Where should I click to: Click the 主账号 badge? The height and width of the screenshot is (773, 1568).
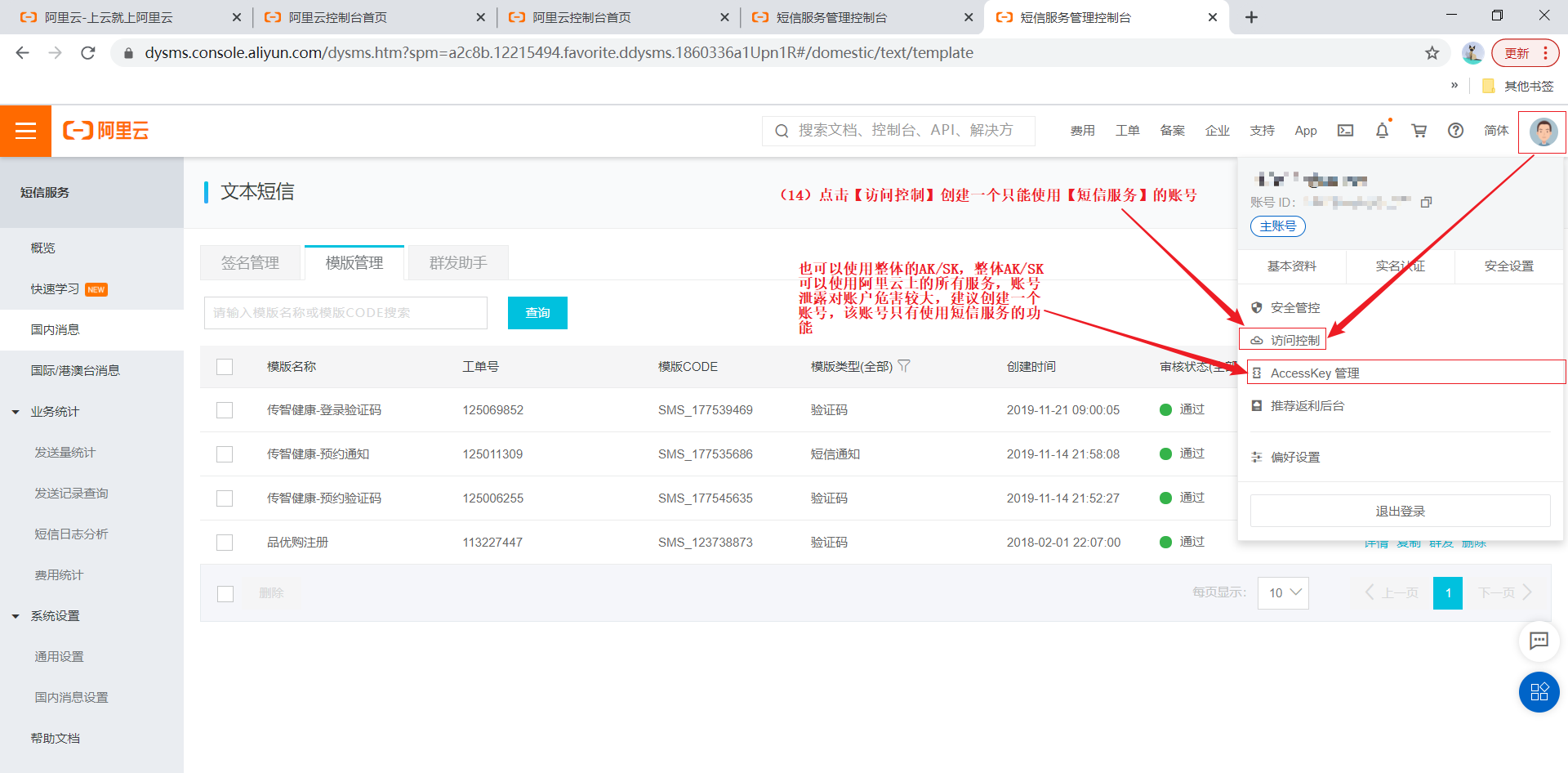pyautogui.click(x=1278, y=226)
